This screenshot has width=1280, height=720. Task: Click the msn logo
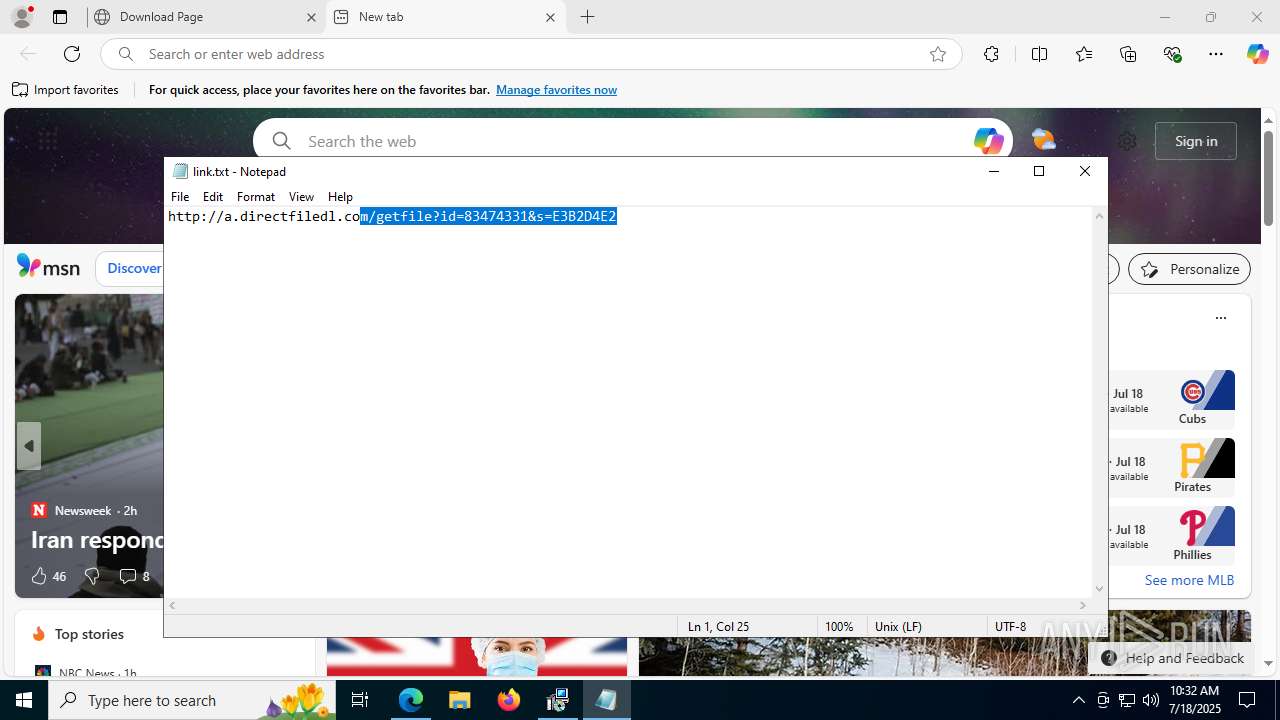coord(48,267)
